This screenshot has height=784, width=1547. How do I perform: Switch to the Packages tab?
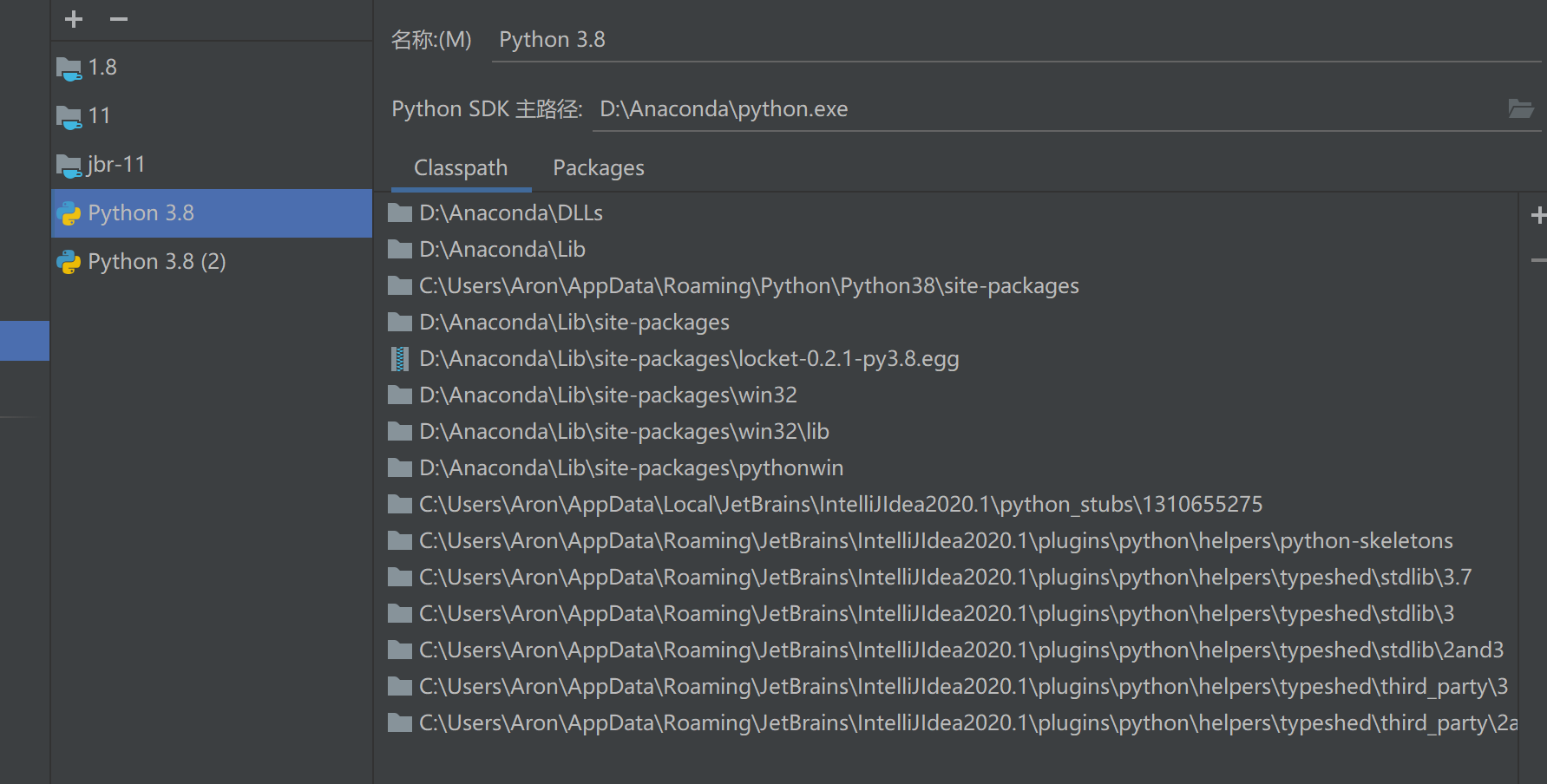click(x=599, y=168)
